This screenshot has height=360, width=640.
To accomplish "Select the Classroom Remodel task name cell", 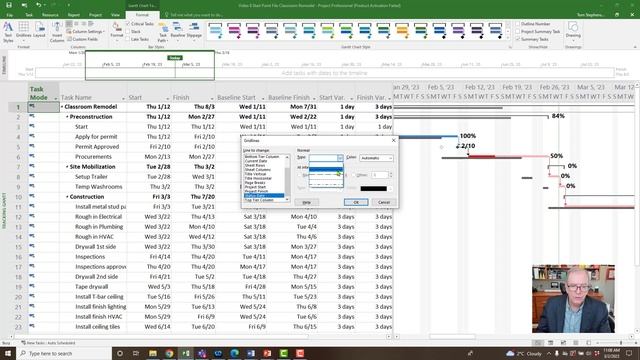I will tap(93, 107).
